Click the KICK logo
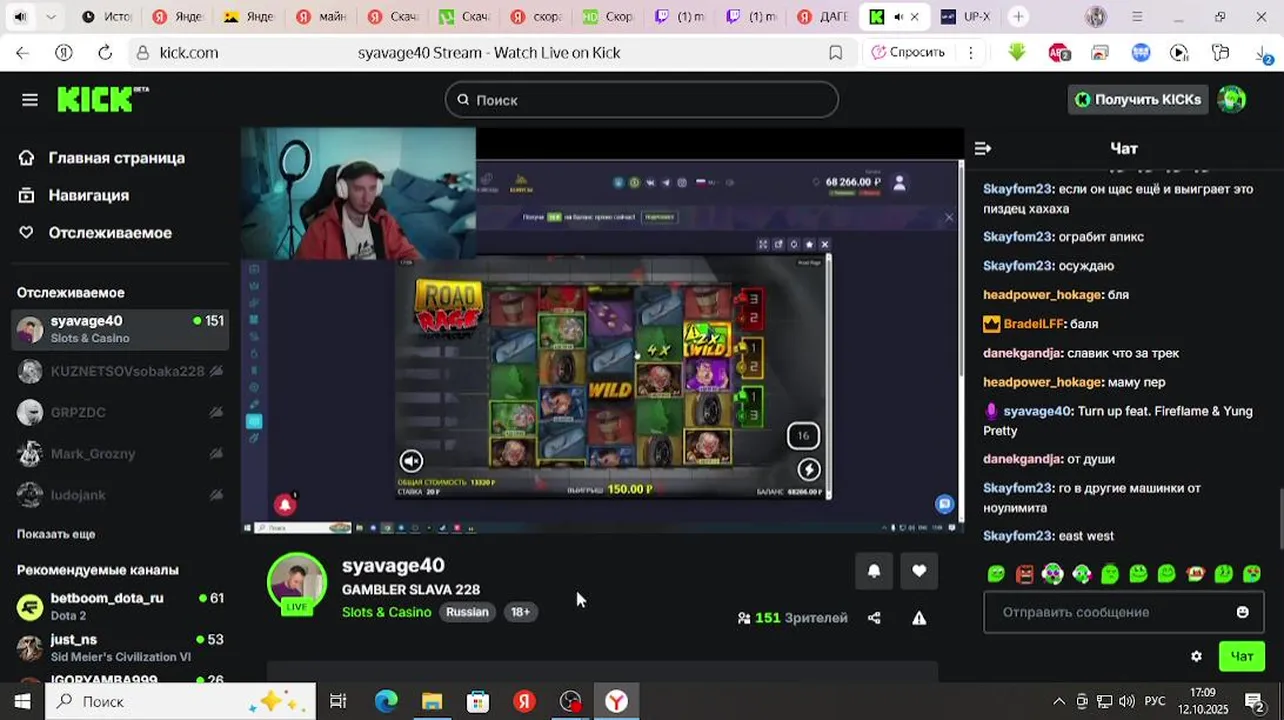 coord(103,99)
